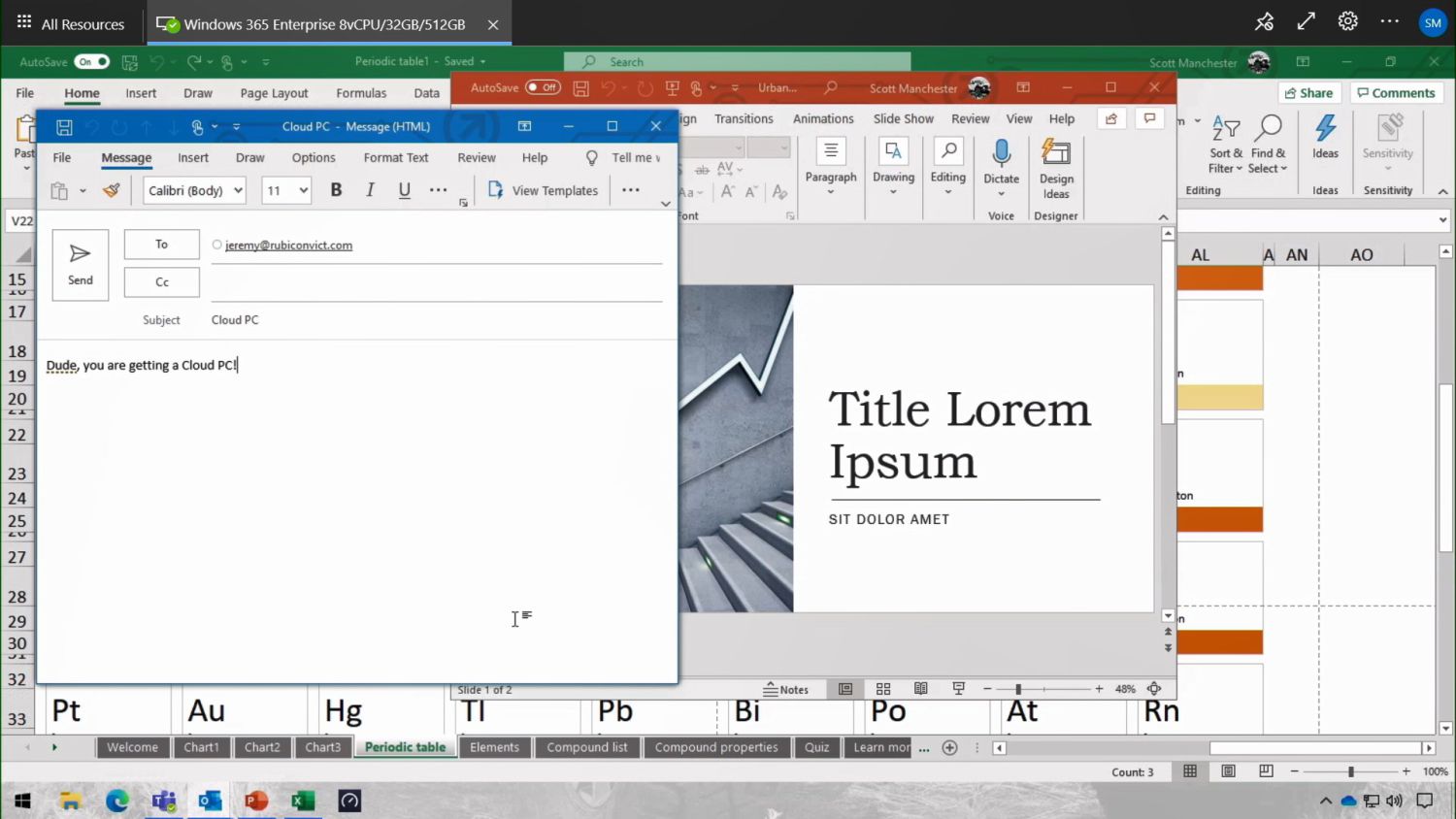Click the Excel Normal view grid icon

(1190, 771)
